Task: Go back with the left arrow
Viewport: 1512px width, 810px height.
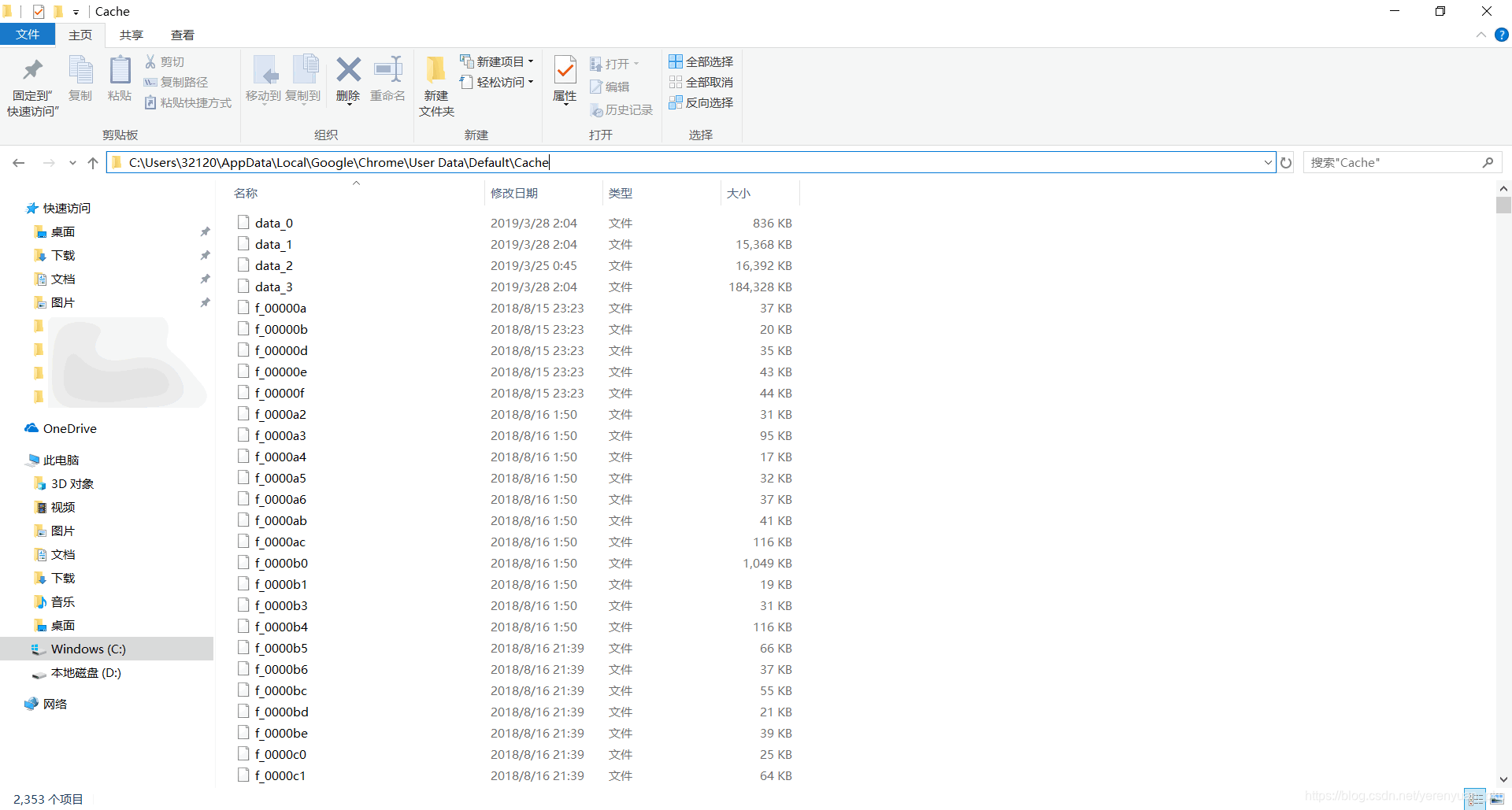Action: pos(19,163)
